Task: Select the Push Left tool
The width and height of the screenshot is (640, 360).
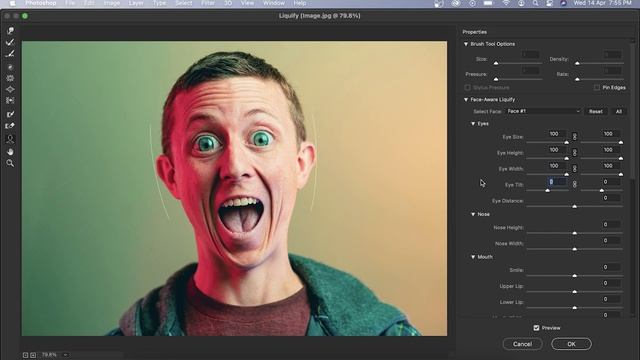Action: pyautogui.click(x=10, y=100)
